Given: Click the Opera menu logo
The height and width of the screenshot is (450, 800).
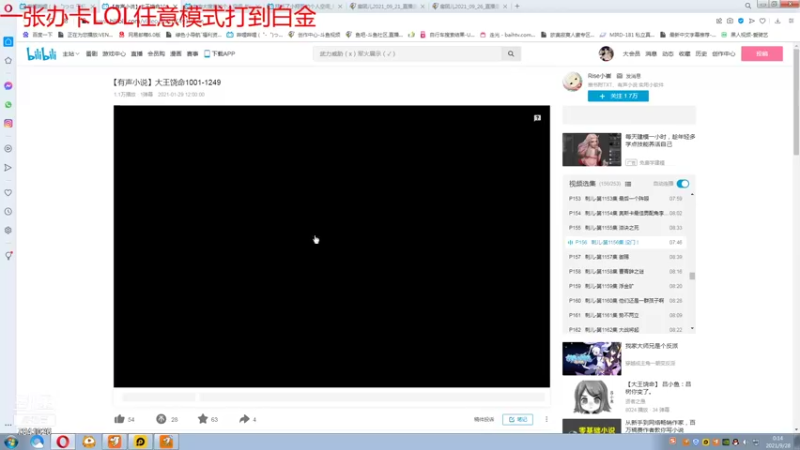Looking at the screenshot, I should coord(8,7).
